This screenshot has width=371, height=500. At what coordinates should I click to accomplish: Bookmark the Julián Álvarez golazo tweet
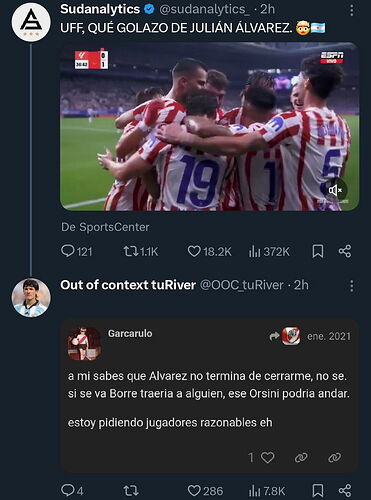coord(318,252)
